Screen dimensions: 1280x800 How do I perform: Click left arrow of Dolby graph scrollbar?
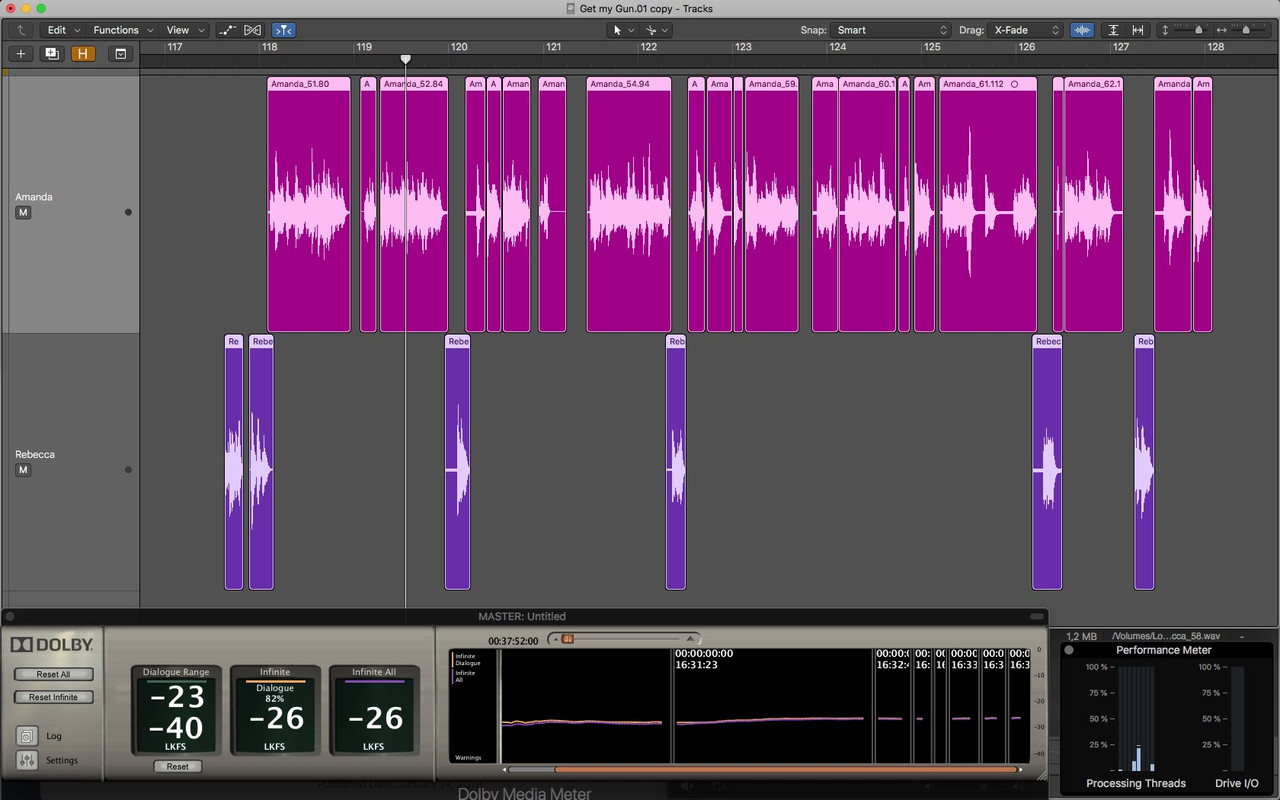[x=504, y=769]
